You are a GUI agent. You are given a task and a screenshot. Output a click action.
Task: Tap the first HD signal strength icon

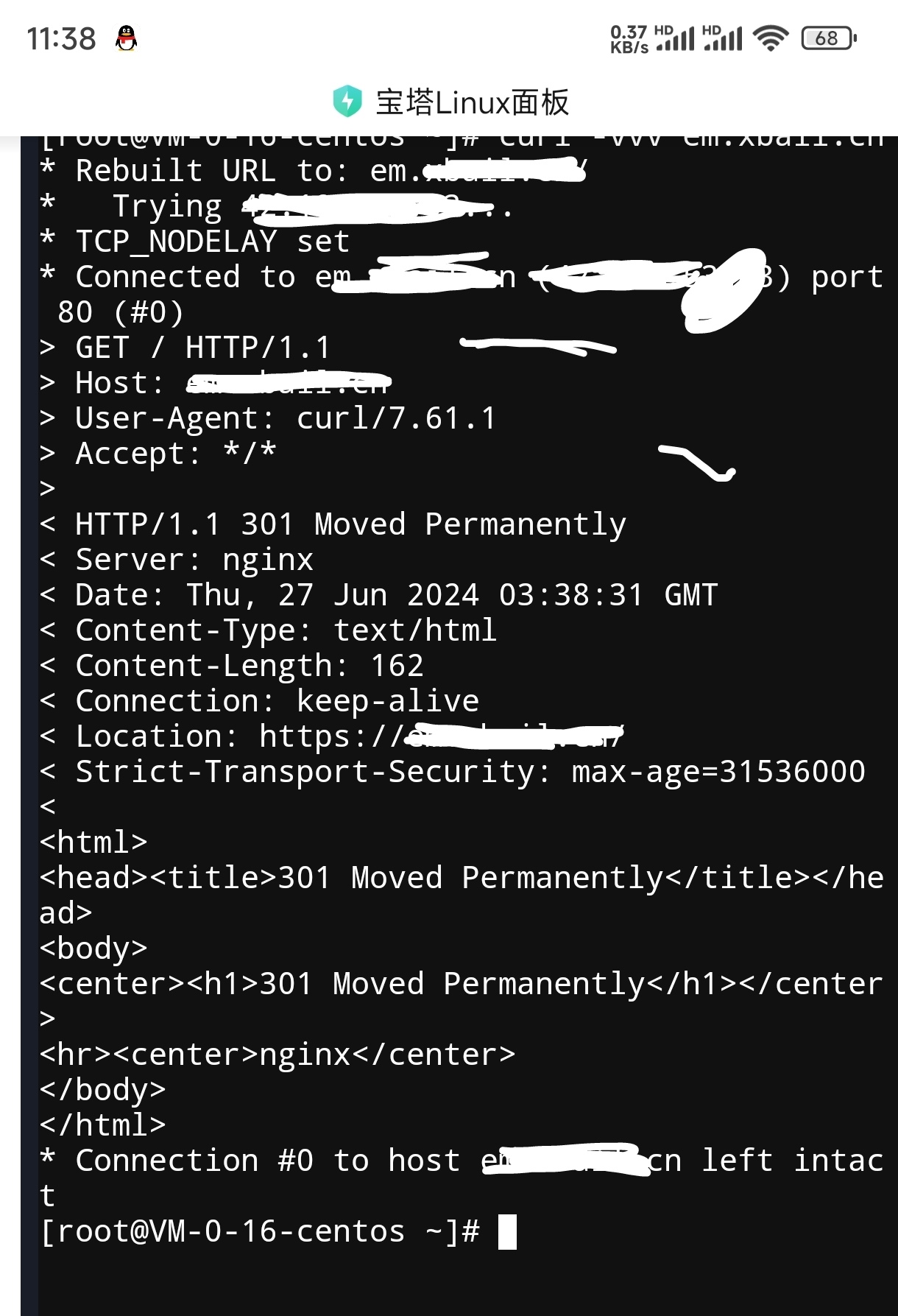pos(675,38)
